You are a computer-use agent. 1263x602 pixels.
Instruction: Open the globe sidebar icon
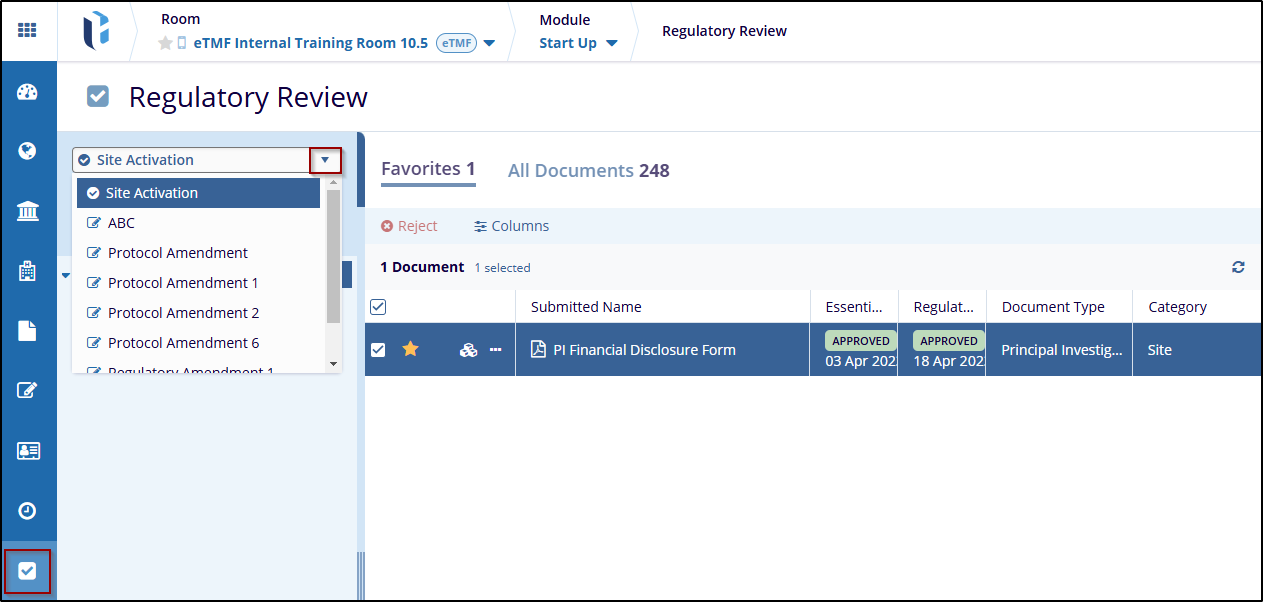point(27,151)
